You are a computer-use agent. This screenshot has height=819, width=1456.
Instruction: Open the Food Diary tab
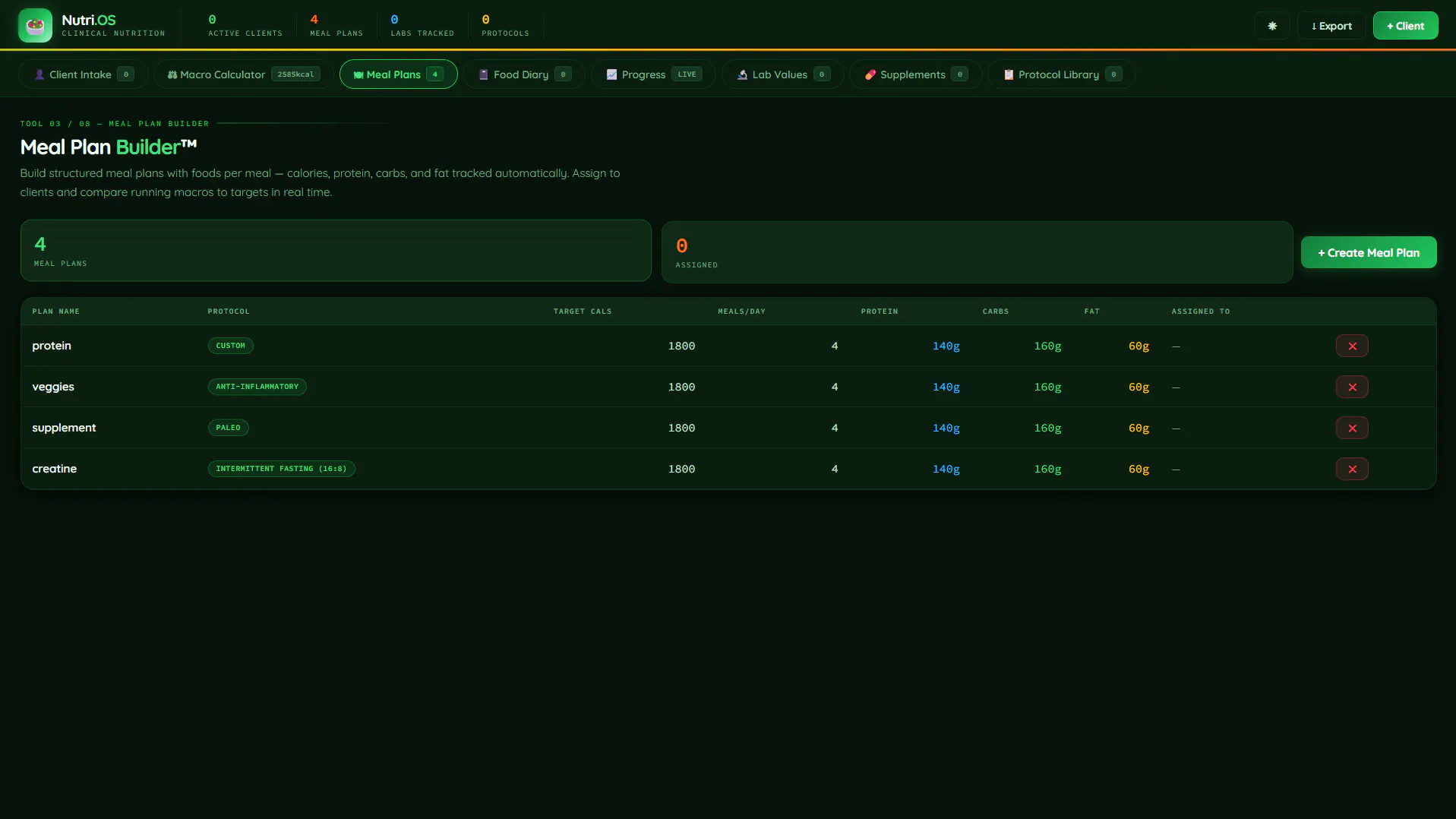pos(524,74)
